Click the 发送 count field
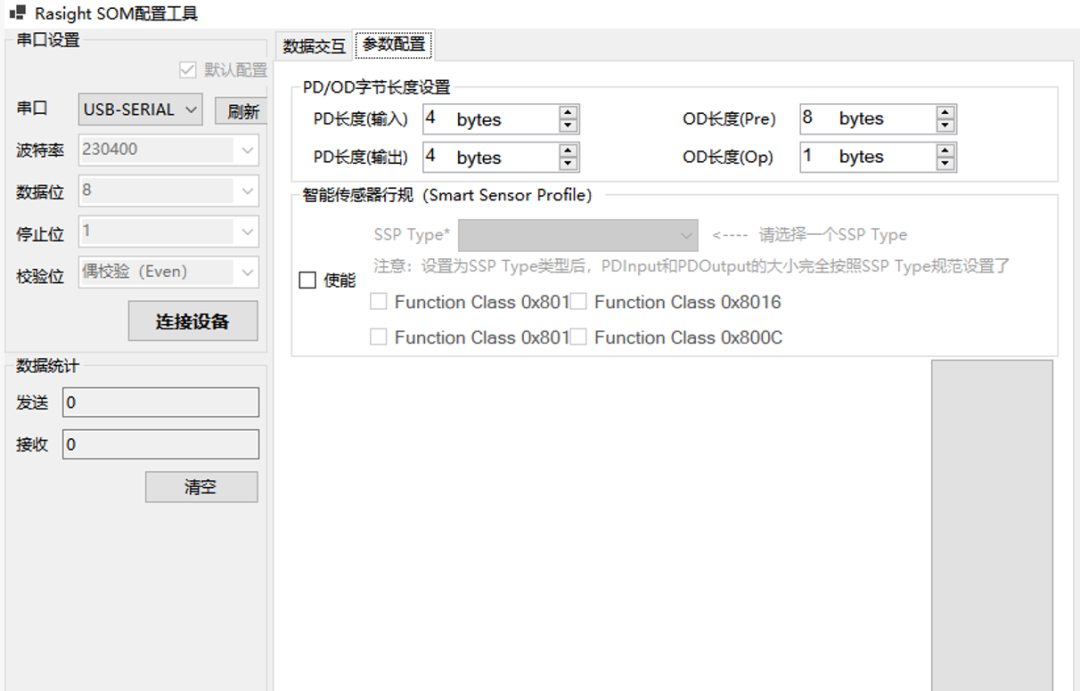 [160, 402]
